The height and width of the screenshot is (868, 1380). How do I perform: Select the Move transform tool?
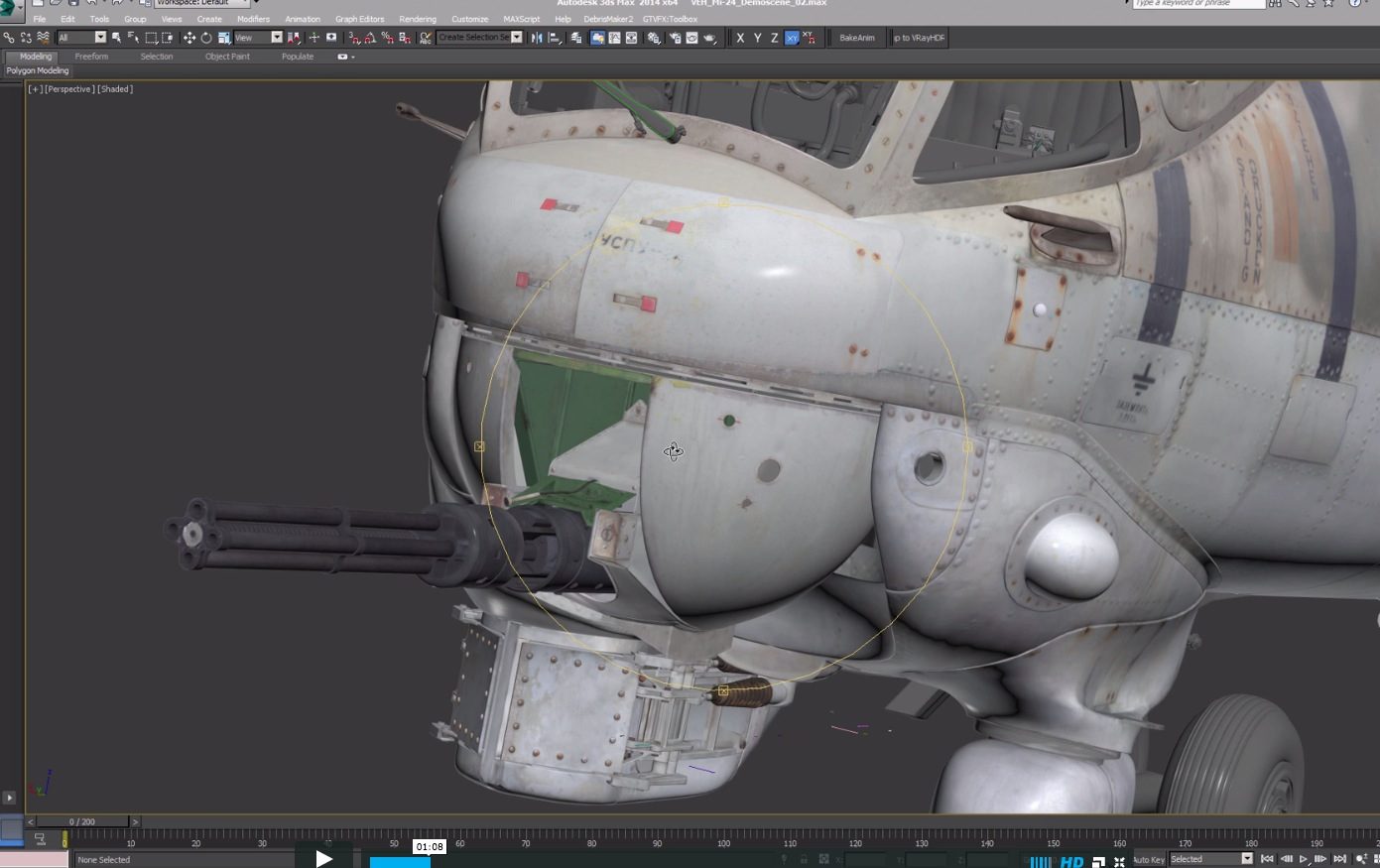tap(188, 38)
